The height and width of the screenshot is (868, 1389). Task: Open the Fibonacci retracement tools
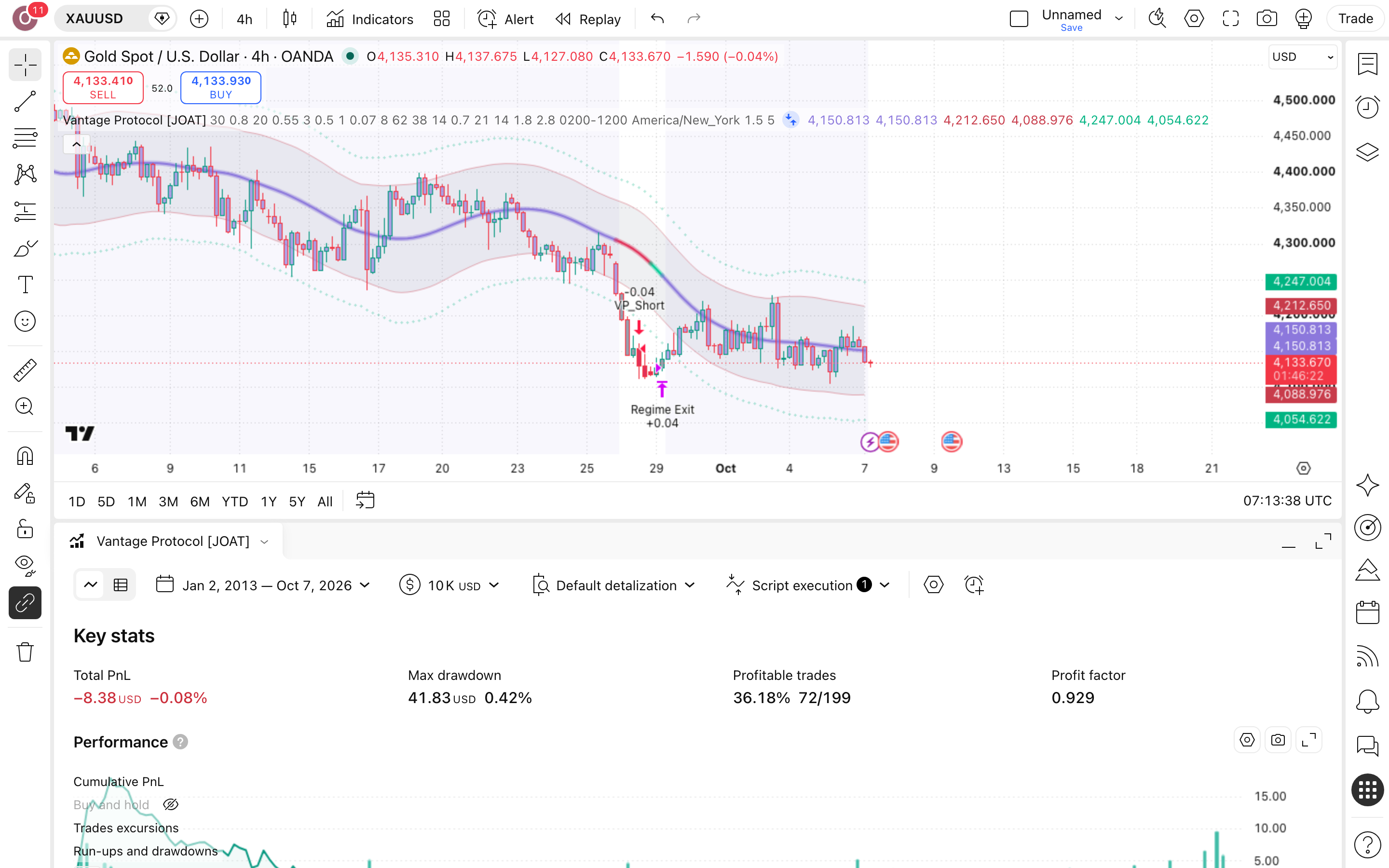(x=25, y=138)
